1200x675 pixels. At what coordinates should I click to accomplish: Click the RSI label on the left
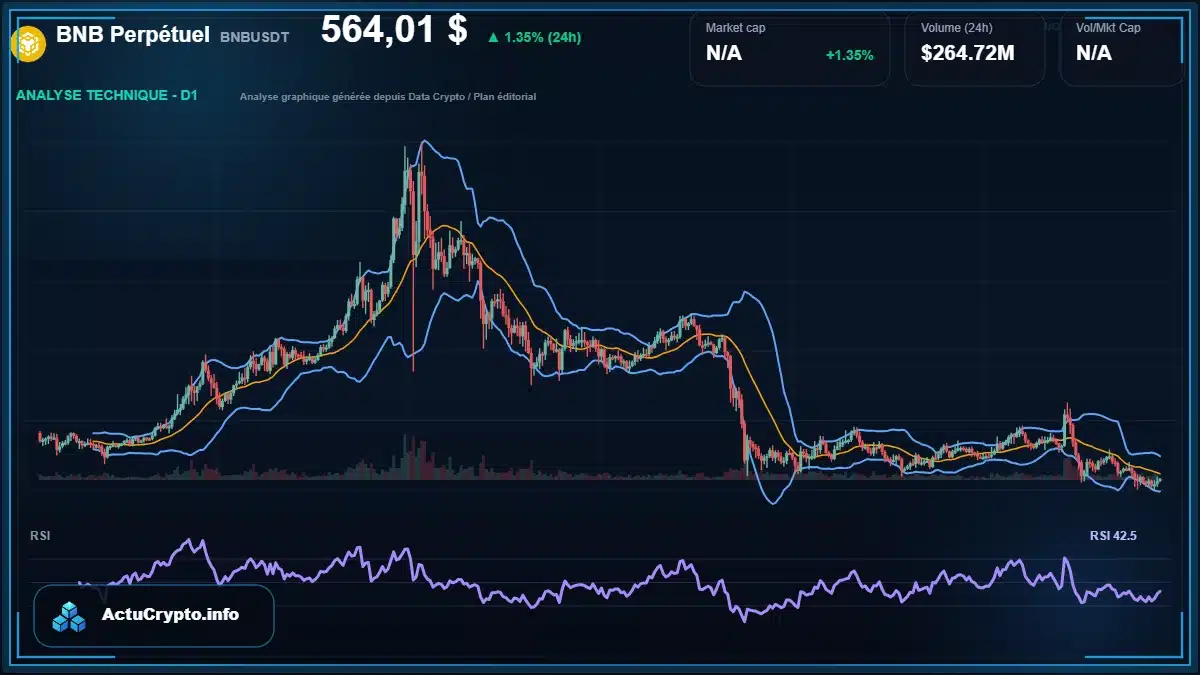click(x=40, y=536)
